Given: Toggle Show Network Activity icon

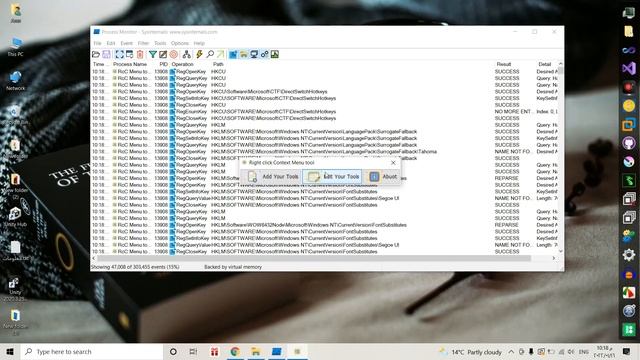Looking at the screenshot, I should (254, 54).
